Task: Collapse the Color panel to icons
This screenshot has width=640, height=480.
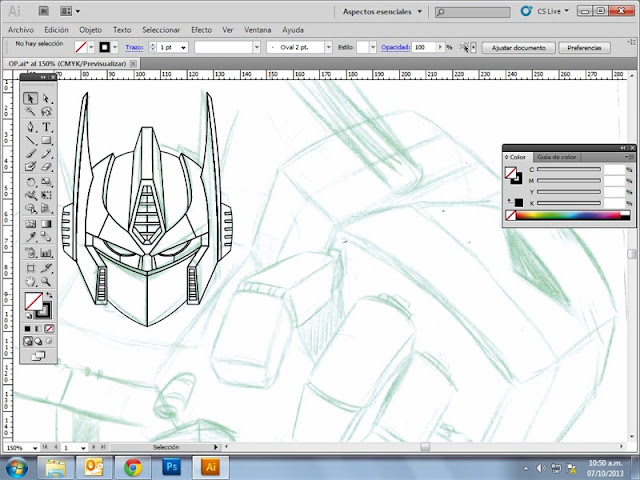Action: (625, 146)
